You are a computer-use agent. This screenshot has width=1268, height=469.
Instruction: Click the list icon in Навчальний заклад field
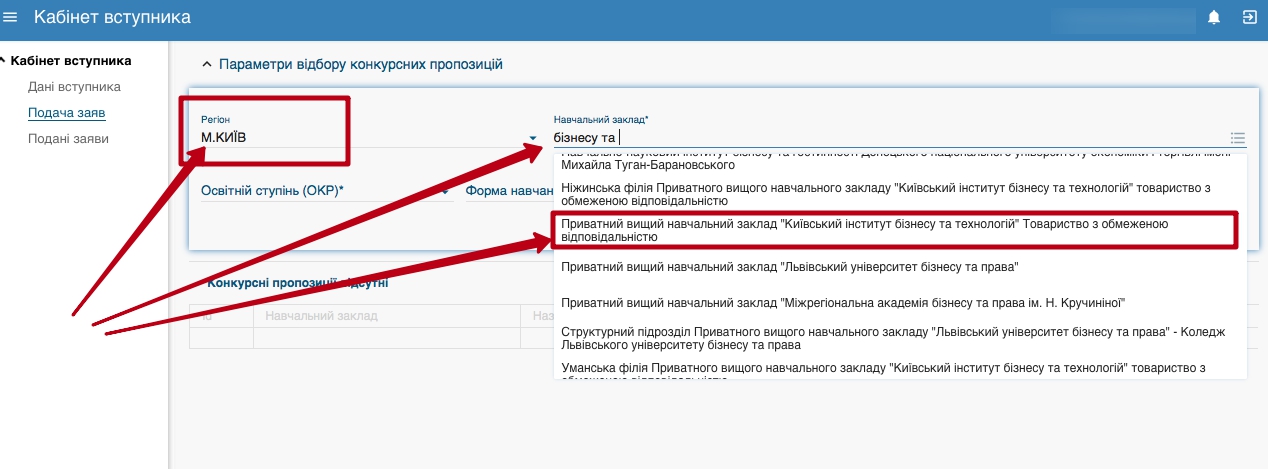1237,138
